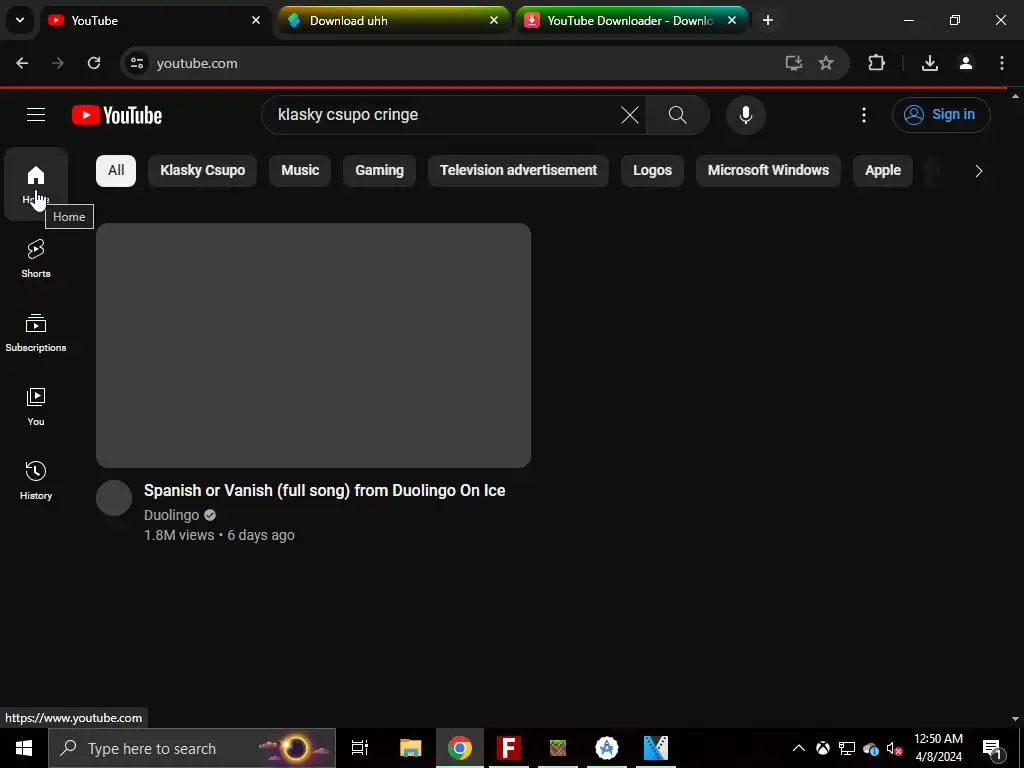Open Chrome downloads
The image size is (1024, 768).
pos(930,63)
